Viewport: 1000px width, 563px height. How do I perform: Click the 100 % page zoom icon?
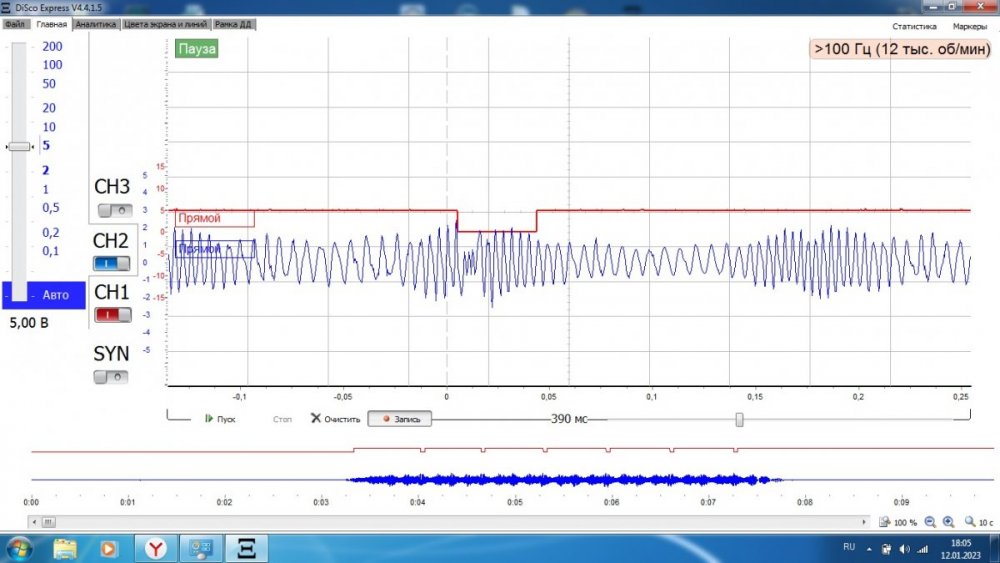[x=885, y=522]
